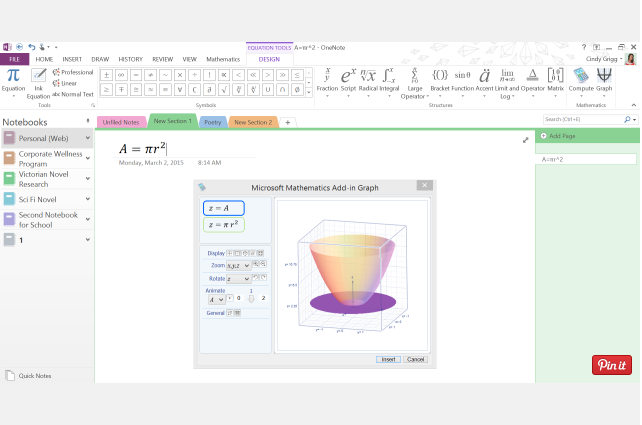Open the FILE tab
642x425 pixels.
[x=14, y=59]
